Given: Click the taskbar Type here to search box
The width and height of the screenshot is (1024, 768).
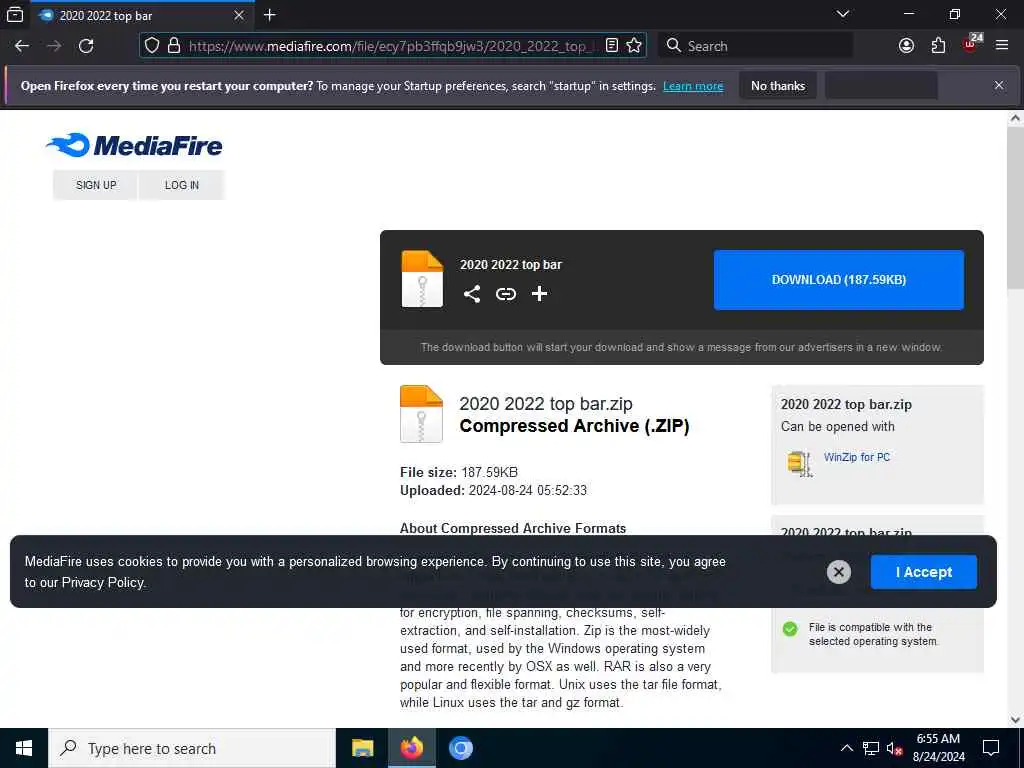Looking at the screenshot, I should (x=192, y=748).
